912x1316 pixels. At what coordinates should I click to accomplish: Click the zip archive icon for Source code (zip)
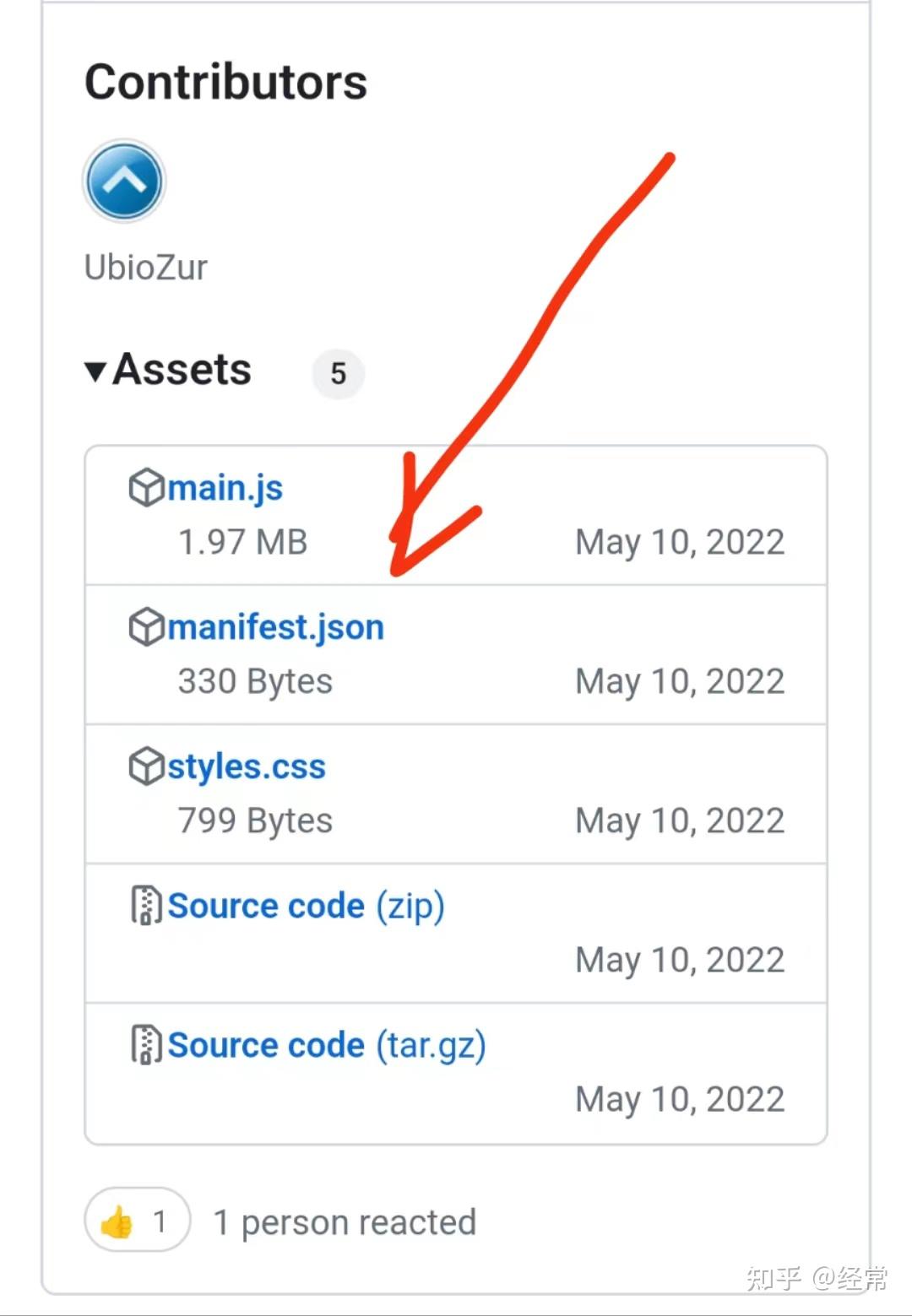click(145, 905)
